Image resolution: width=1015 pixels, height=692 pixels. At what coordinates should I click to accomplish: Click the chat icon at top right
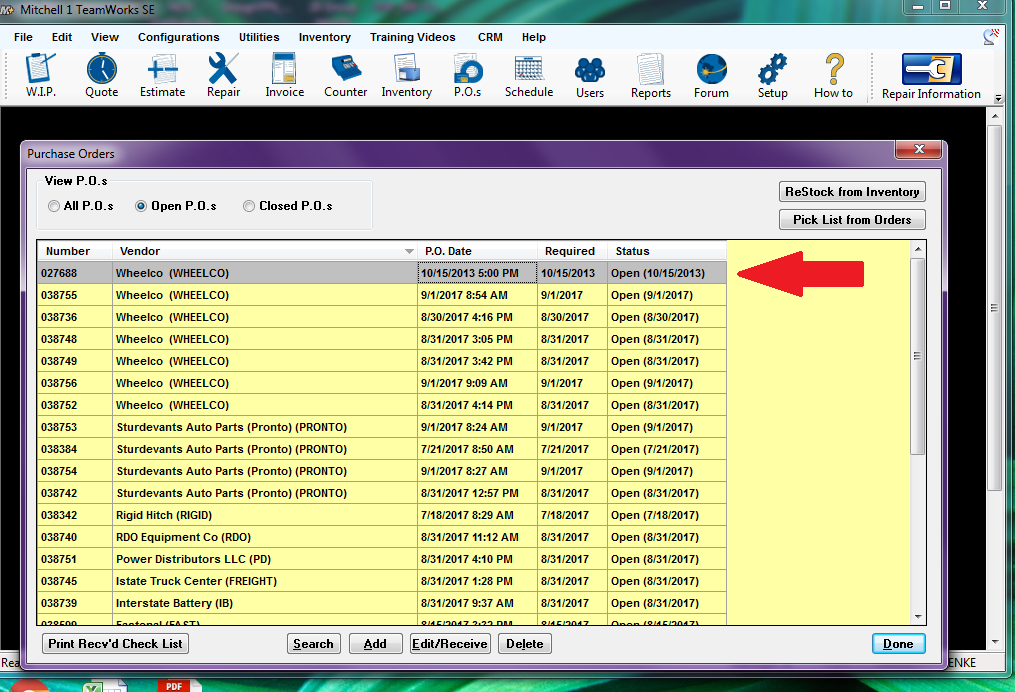click(x=990, y=37)
